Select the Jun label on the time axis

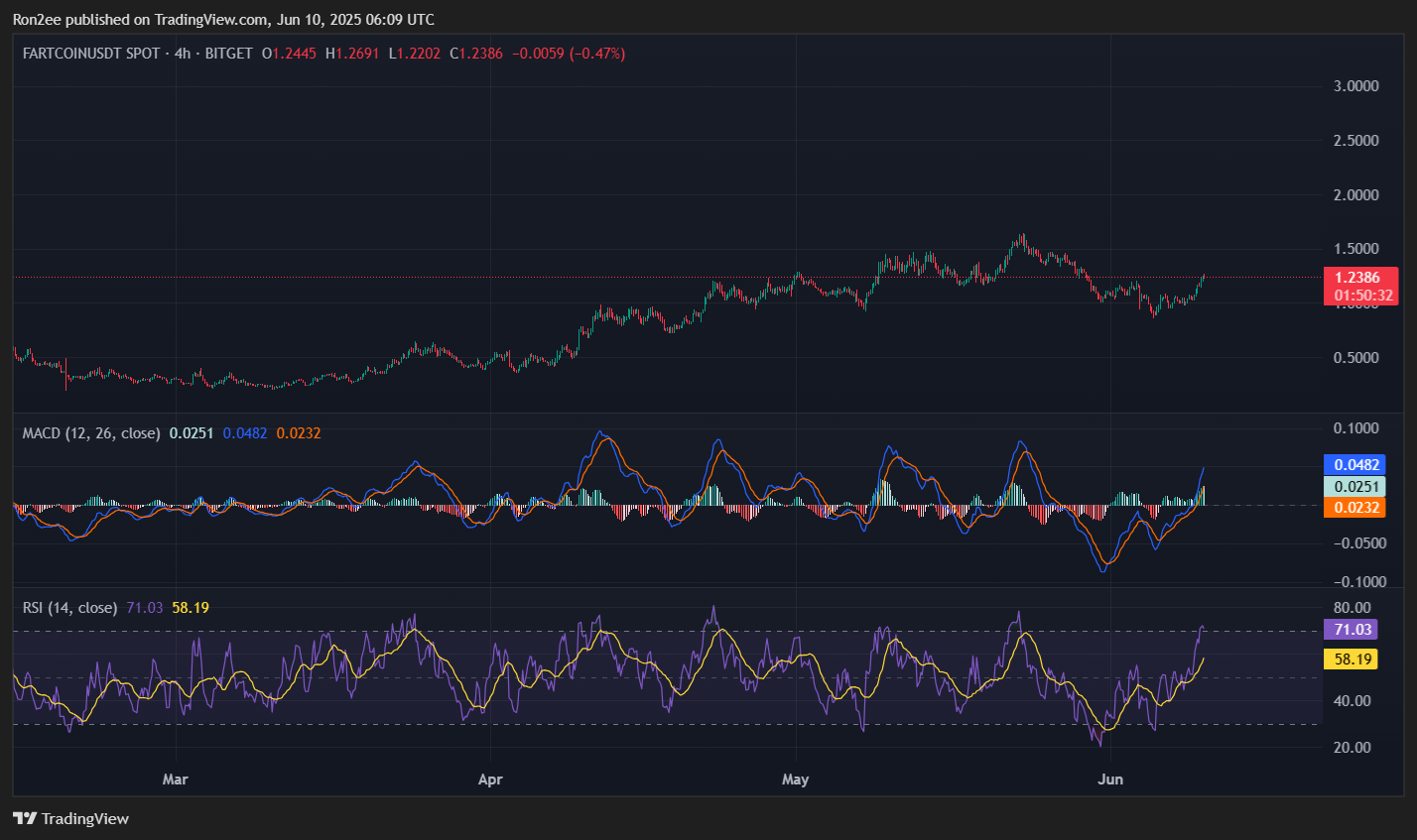pyautogui.click(x=1110, y=780)
